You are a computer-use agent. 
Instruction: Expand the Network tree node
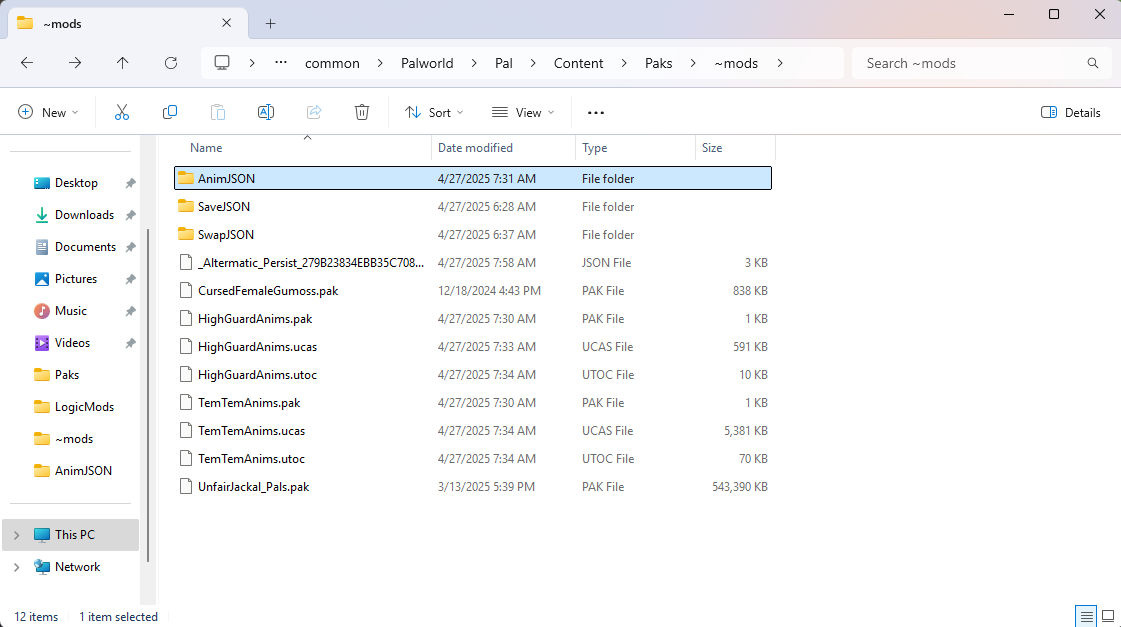pos(16,567)
